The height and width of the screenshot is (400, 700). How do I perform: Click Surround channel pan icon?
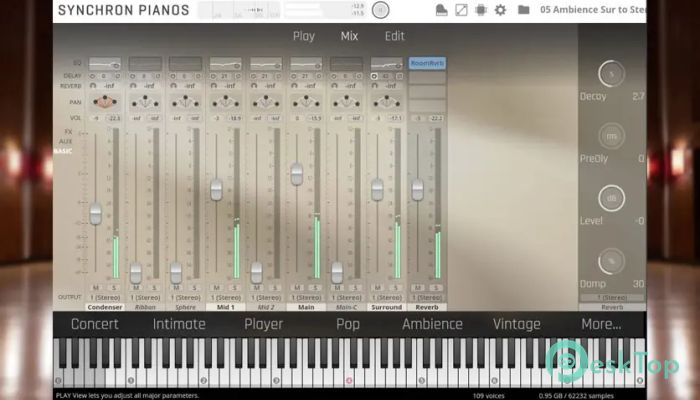click(x=387, y=102)
